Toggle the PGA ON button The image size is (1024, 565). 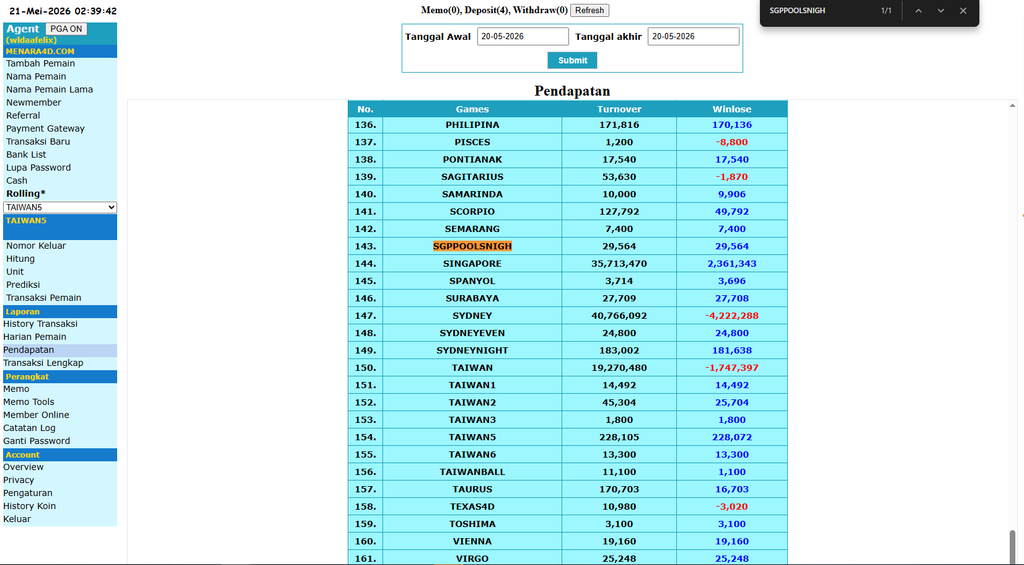(x=66, y=29)
